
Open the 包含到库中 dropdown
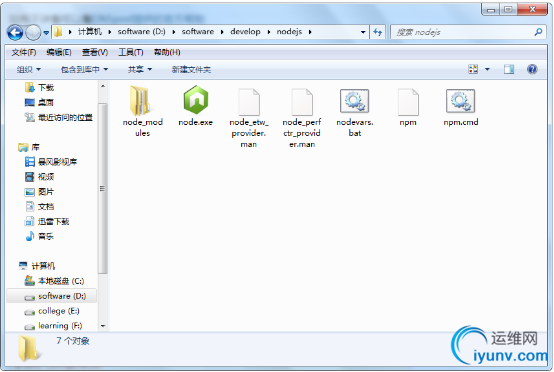click(84, 70)
